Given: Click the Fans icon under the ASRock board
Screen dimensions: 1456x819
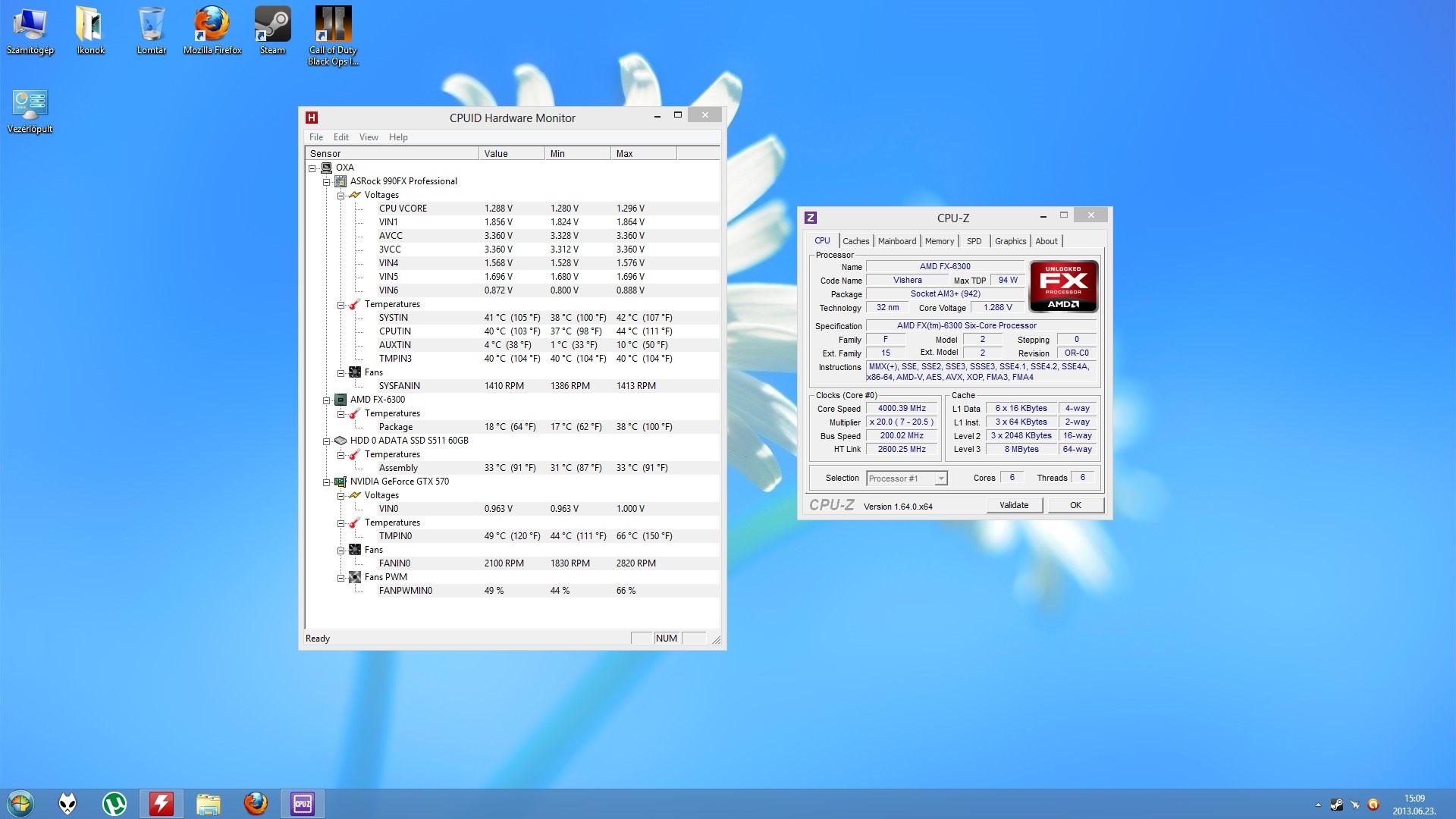Looking at the screenshot, I should (x=355, y=372).
